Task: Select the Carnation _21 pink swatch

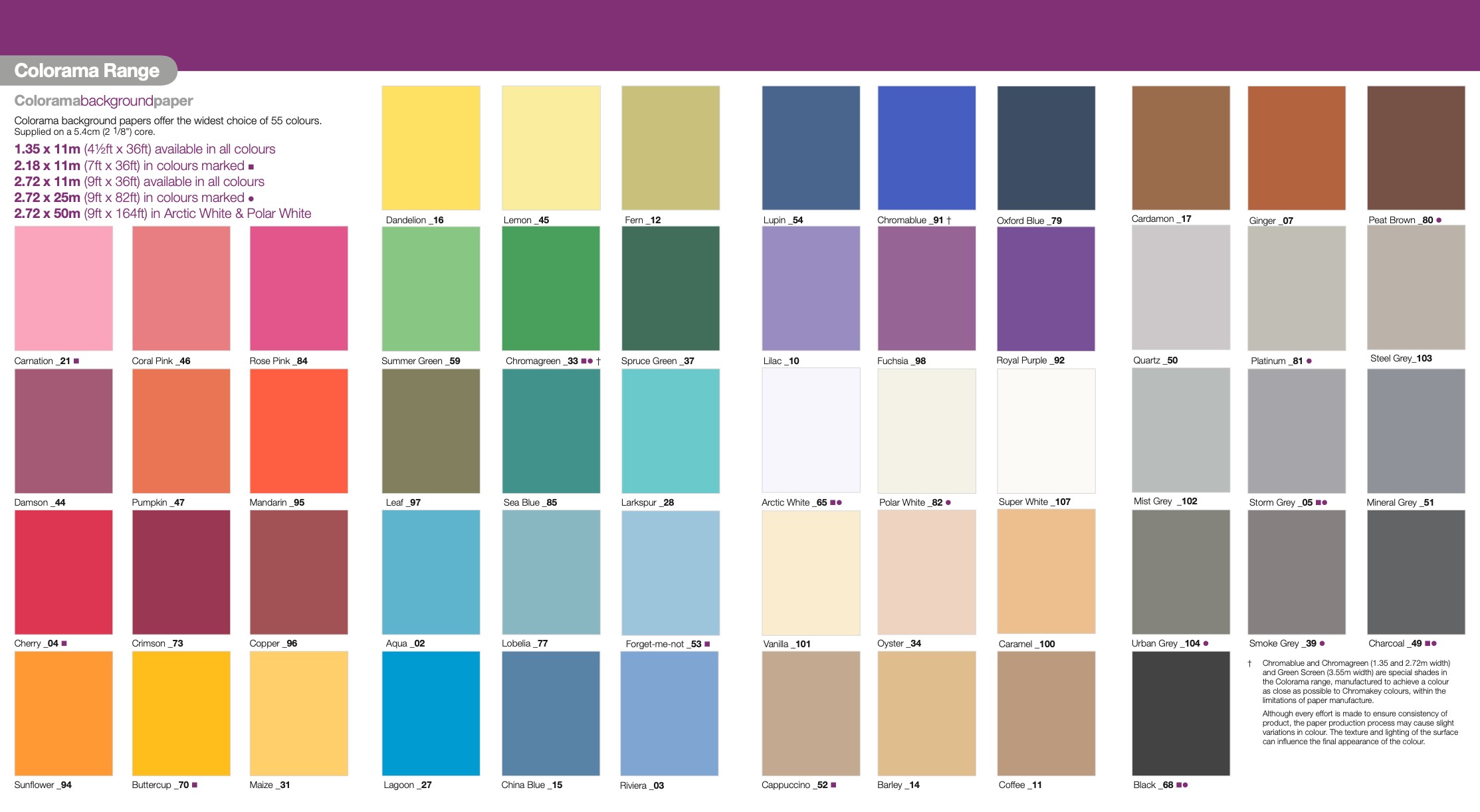Action: [63, 288]
